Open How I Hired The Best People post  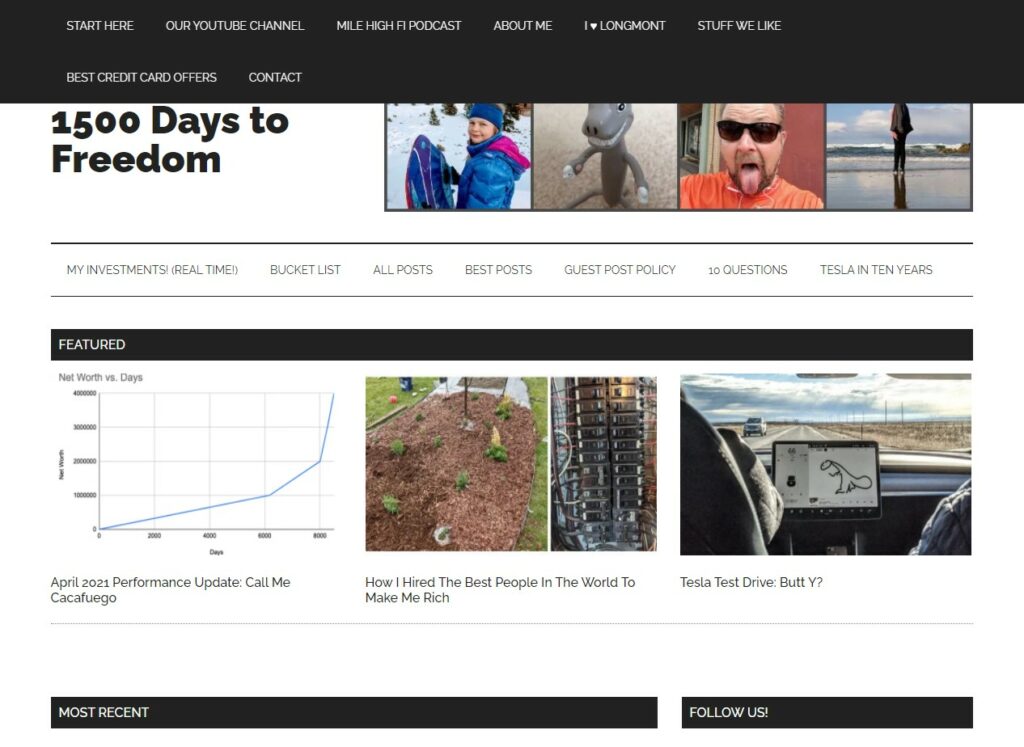[500, 590]
